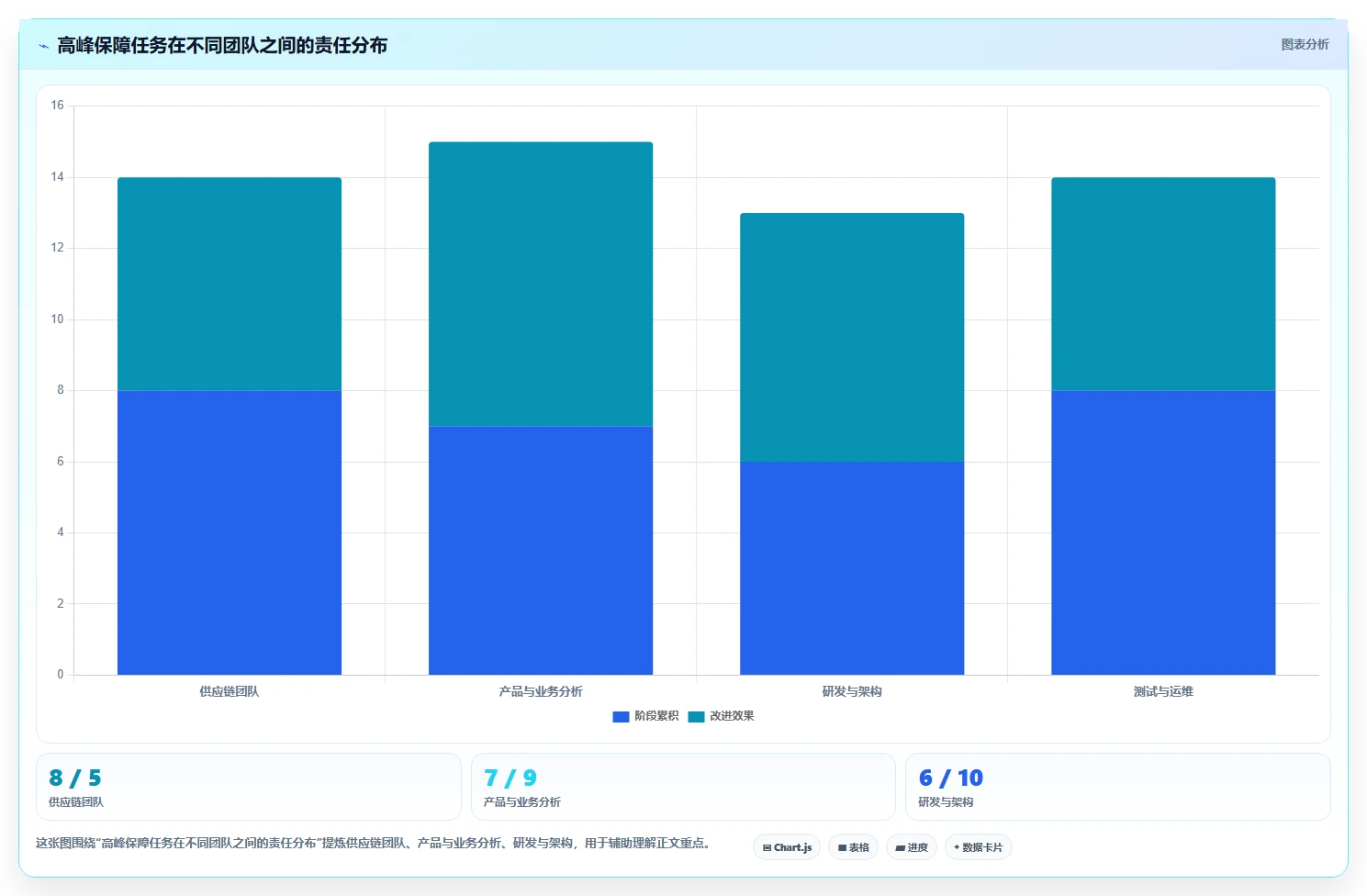Click the chart description paragraph starting 这张图围绕
Image resolution: width=1367 pixels, height=896 pixels.
[x=375, y=843]
